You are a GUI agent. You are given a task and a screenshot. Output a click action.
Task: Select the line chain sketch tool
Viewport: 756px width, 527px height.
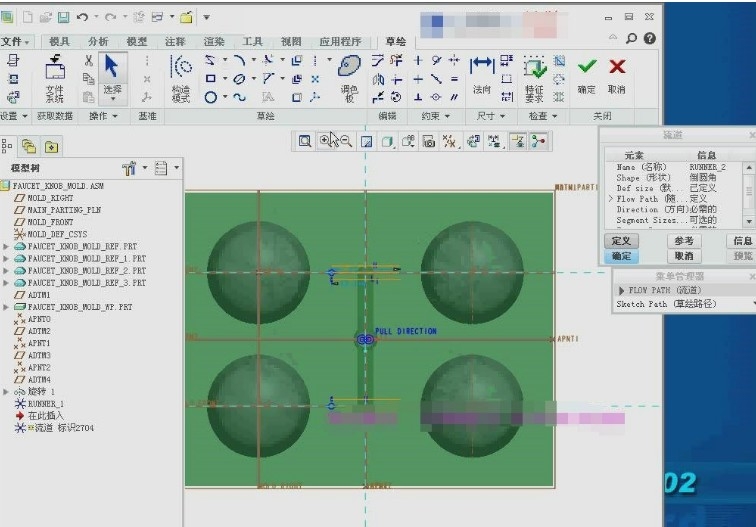click(210, 60)
